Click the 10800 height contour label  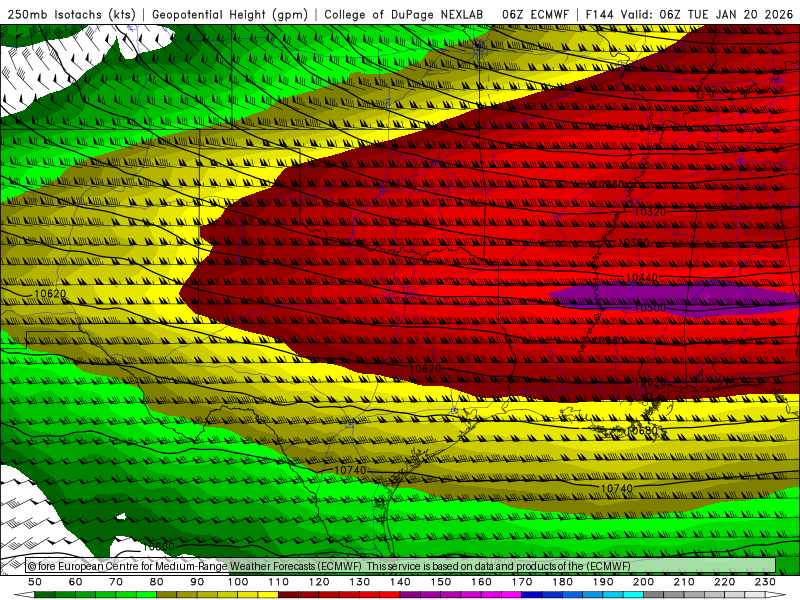click(x=158, y=546)
